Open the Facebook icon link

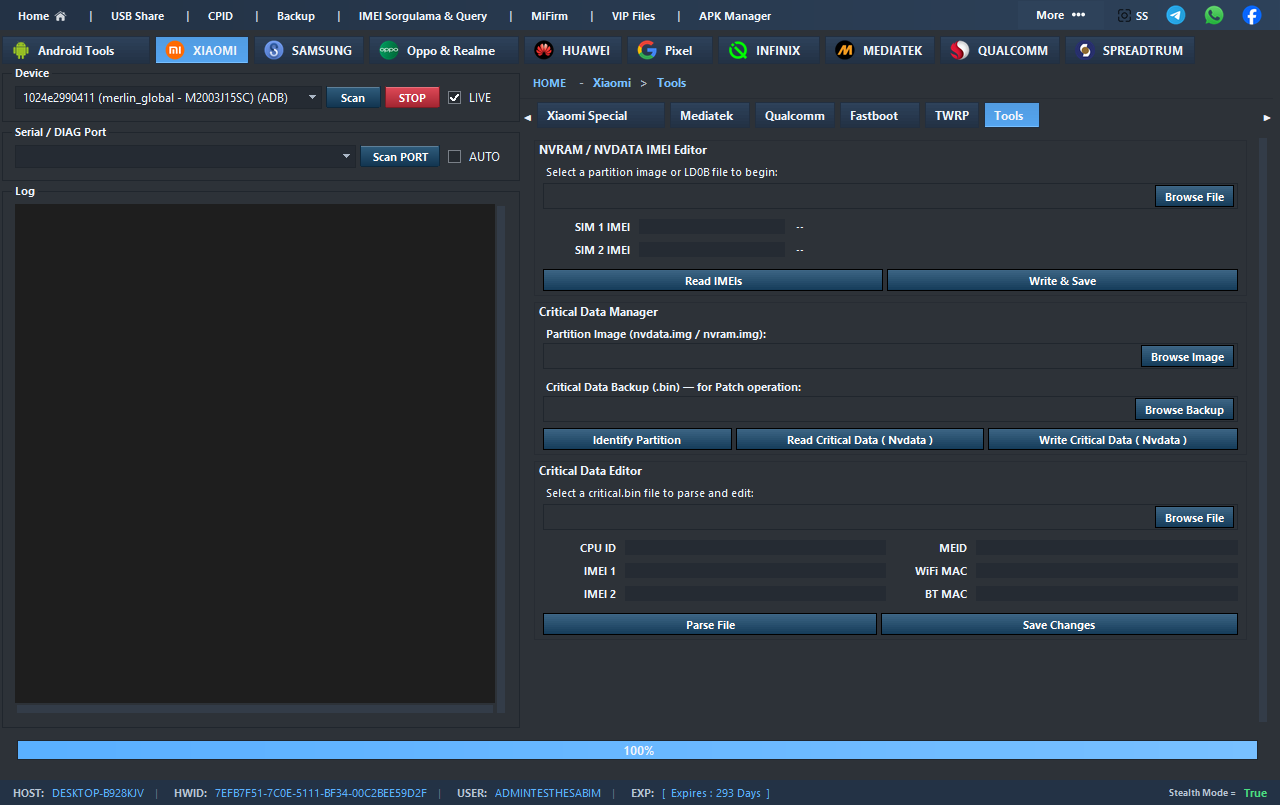pos(1251,15)
